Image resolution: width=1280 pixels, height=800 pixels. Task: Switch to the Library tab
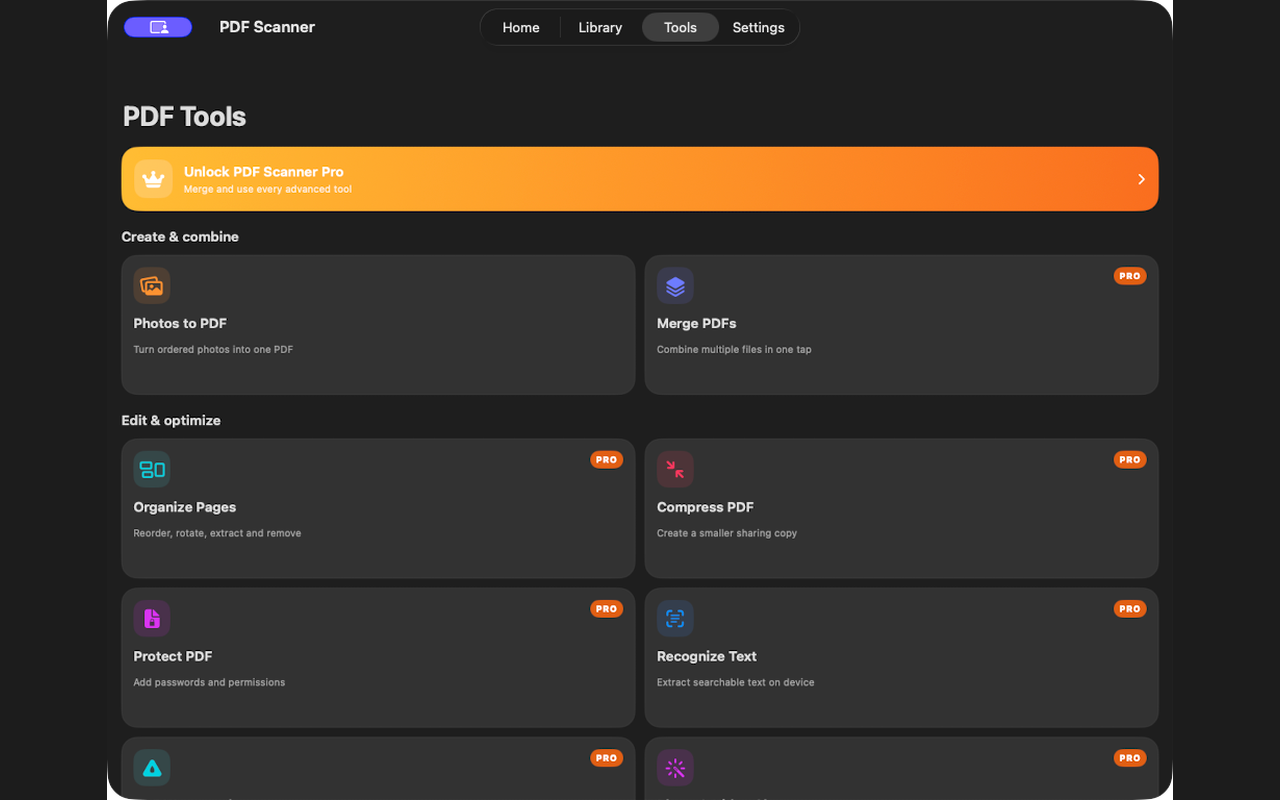pyautogui.click(x=600, y=27)
